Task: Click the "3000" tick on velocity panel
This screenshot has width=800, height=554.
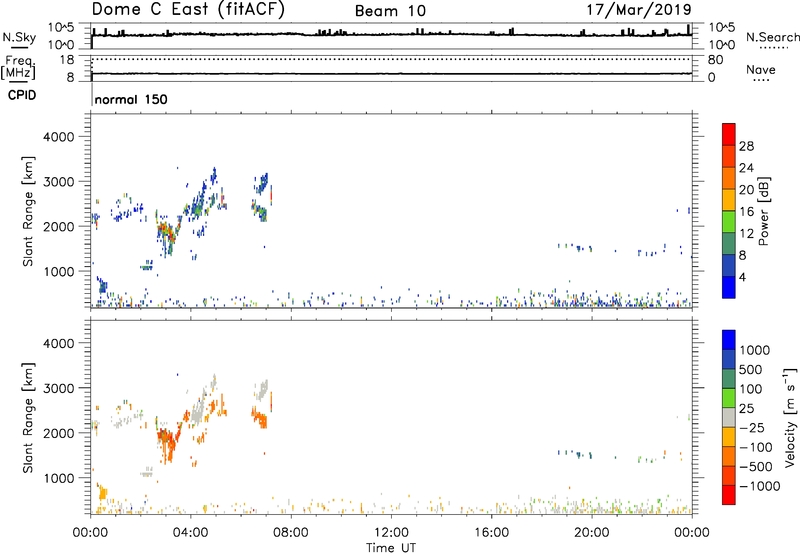Action: [x=59, y=388]
